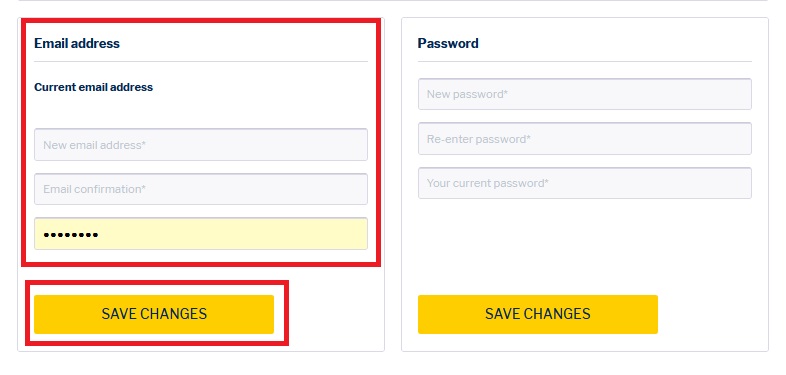786x375 pixels.
Task: Click the Password section heading
Action: [448, 43]
